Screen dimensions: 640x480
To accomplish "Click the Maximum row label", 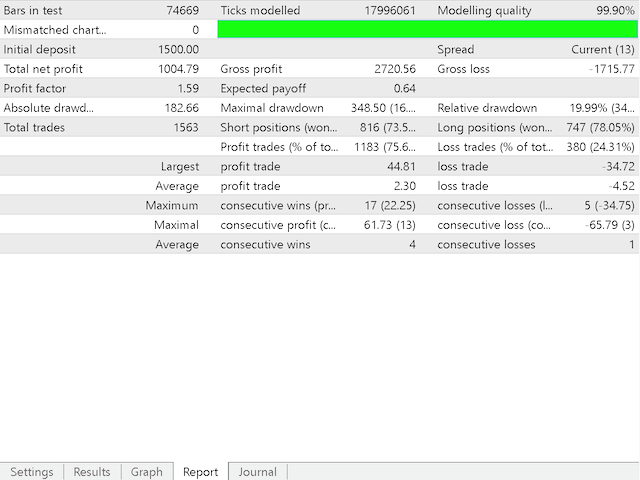I will point(172,205).
